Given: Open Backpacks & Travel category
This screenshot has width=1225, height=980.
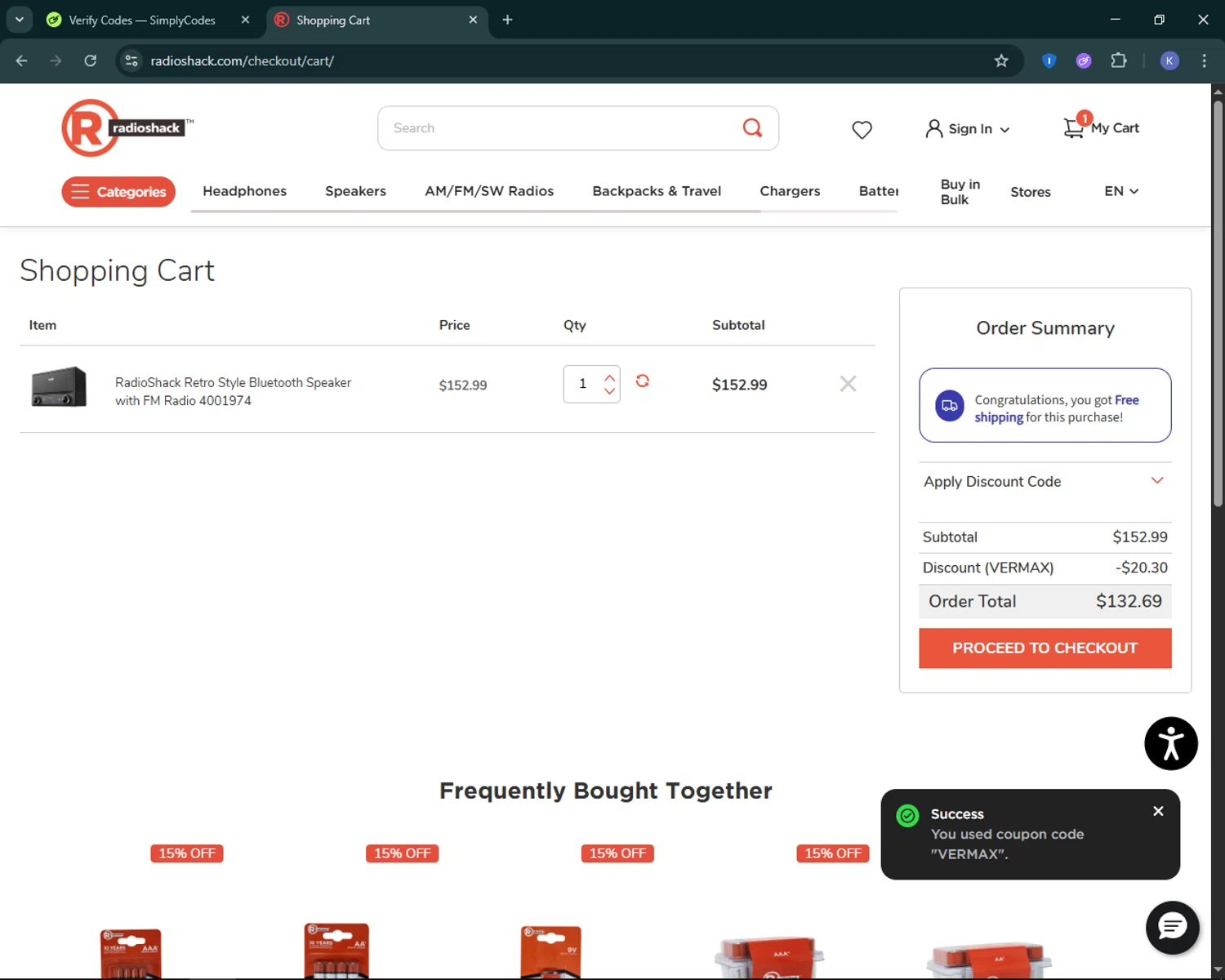Looking at the screenshot, I should (x=657, y=191).
